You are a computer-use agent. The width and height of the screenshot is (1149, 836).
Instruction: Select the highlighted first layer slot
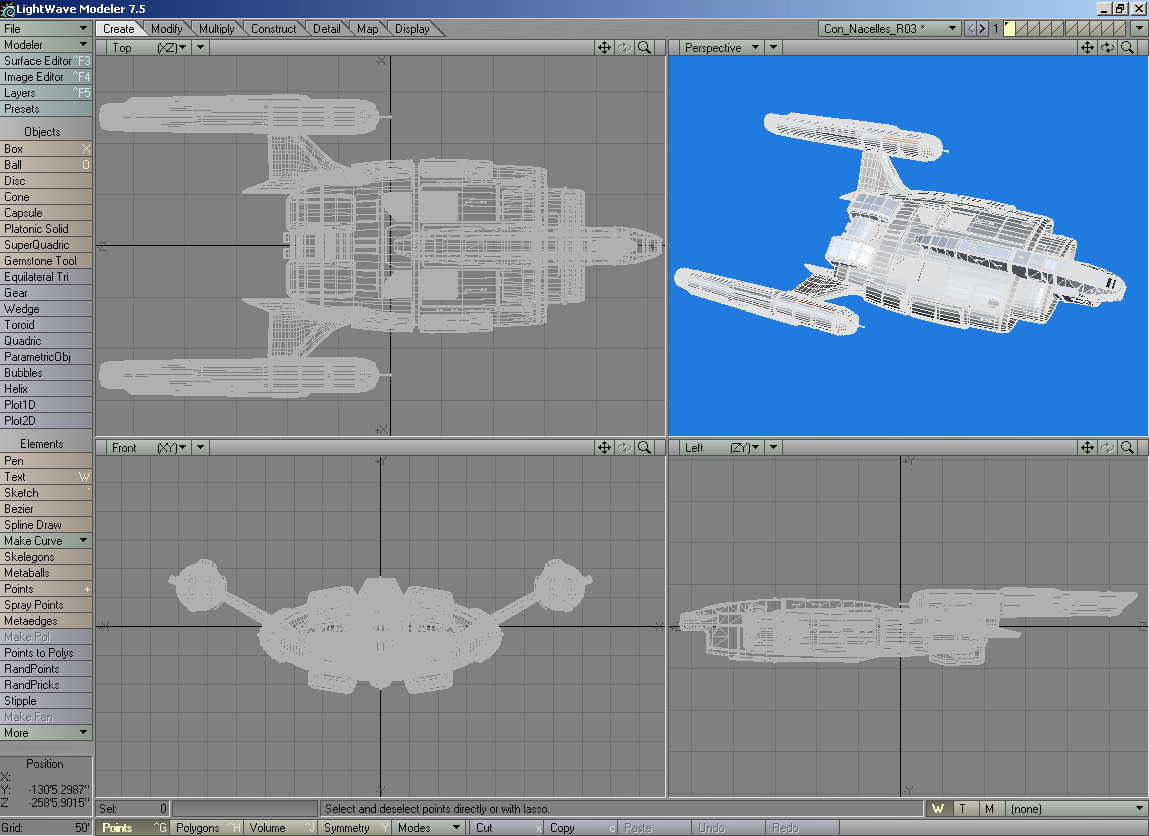coord(1010,29)
